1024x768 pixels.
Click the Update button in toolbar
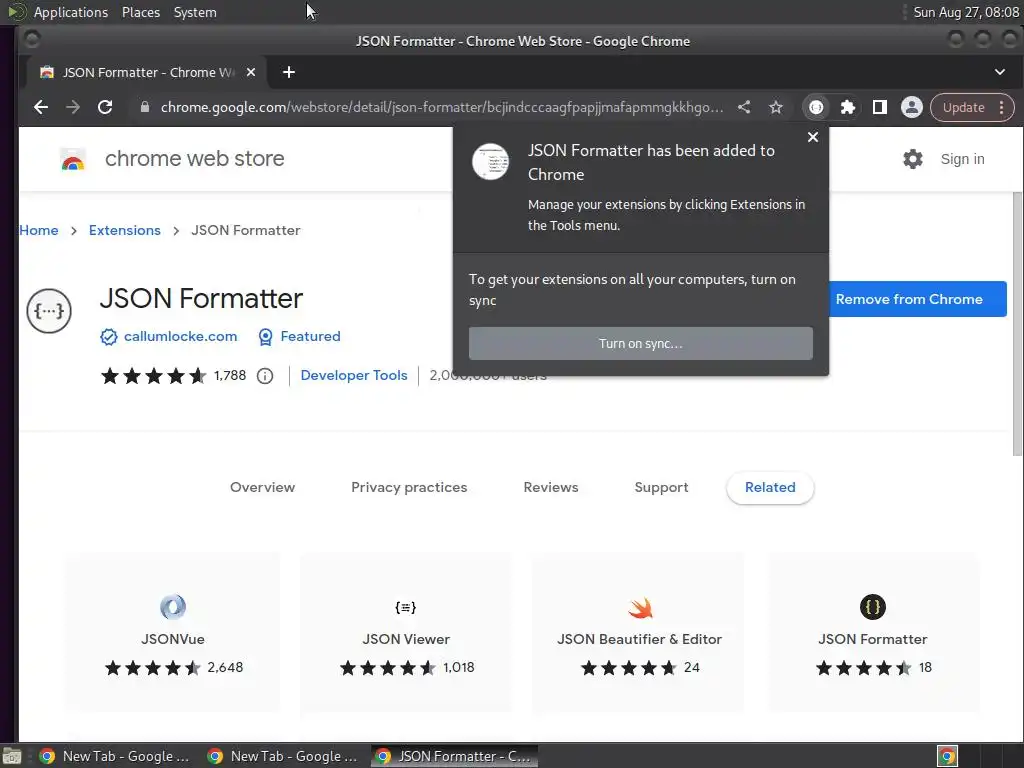[963, 107]
